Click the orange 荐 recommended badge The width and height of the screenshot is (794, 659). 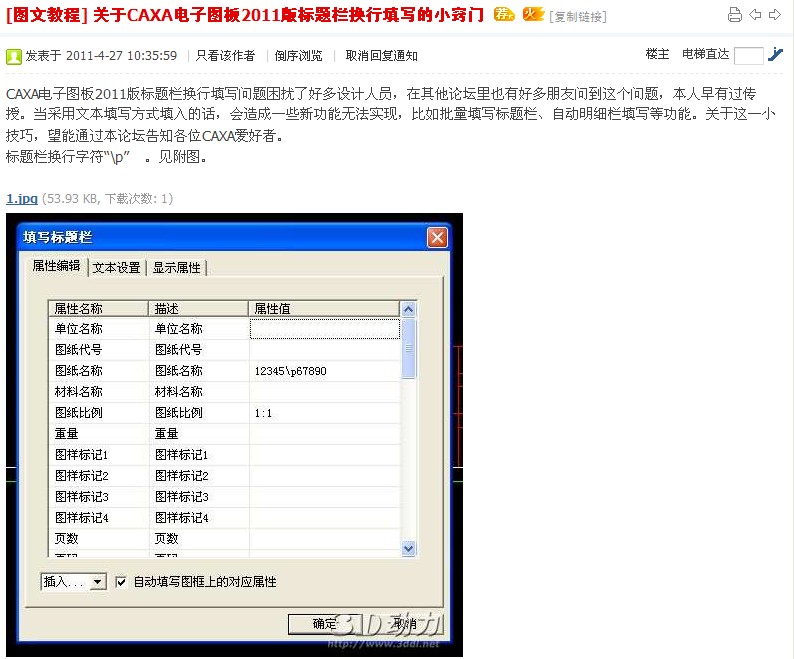505,15
